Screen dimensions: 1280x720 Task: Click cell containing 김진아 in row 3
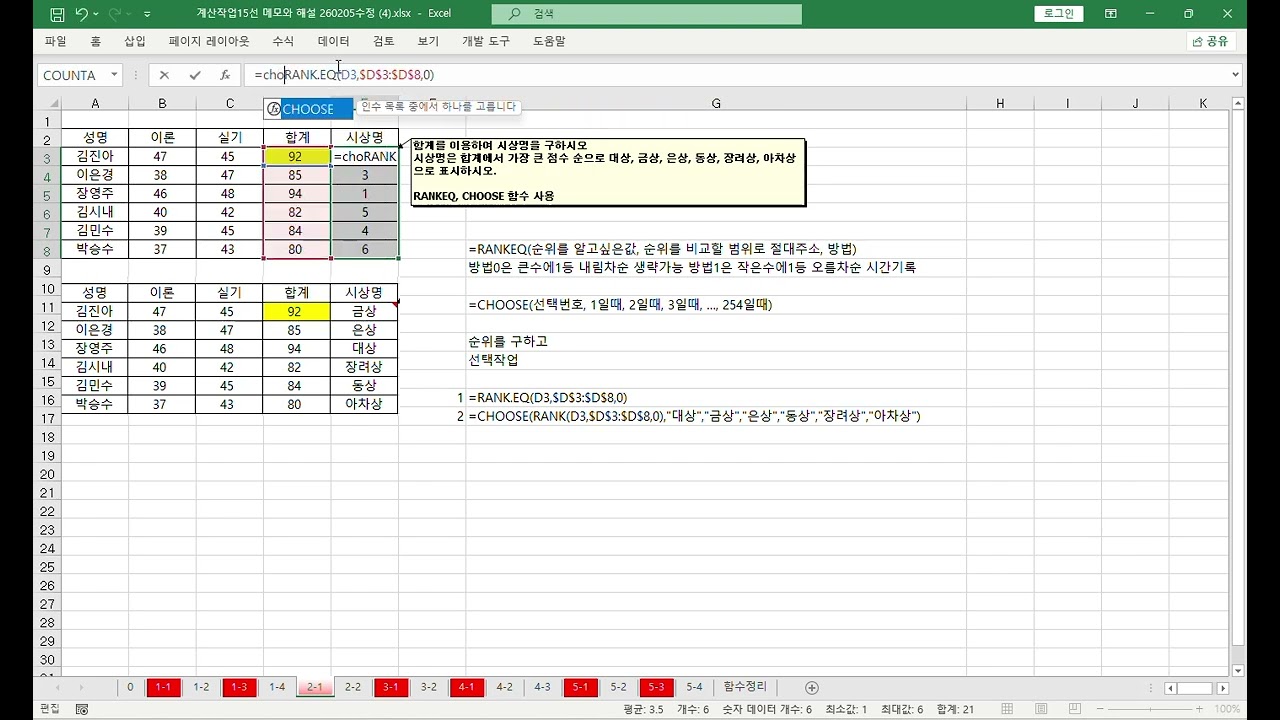click(x=95, y=157)
